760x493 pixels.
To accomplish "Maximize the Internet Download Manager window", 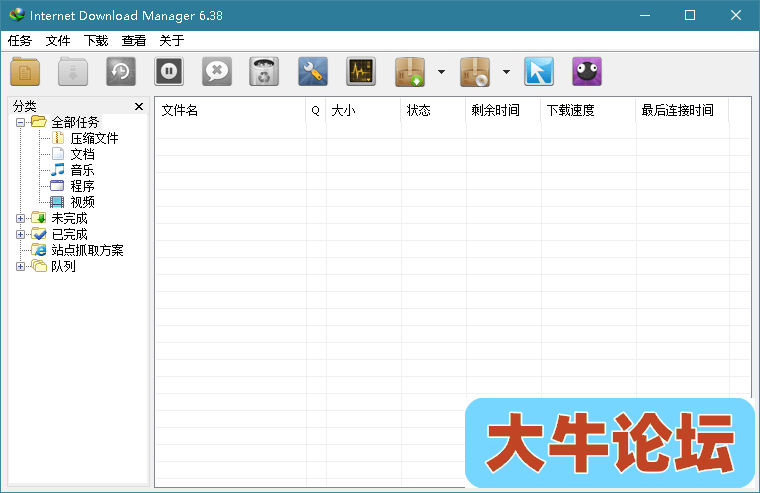I will (x=690, y=15).
